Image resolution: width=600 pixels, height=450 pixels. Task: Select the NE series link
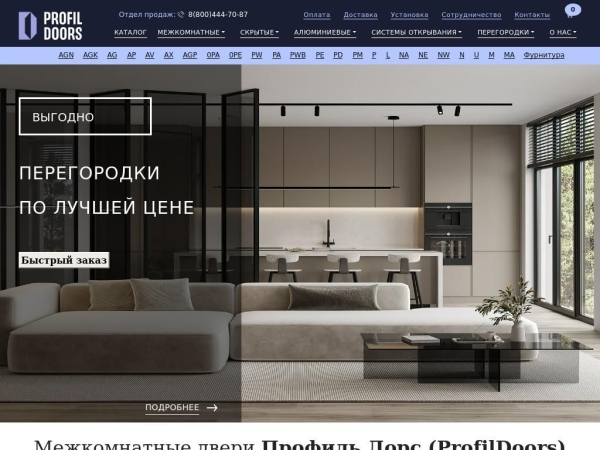pyautogui.click(x=423, y=55)
